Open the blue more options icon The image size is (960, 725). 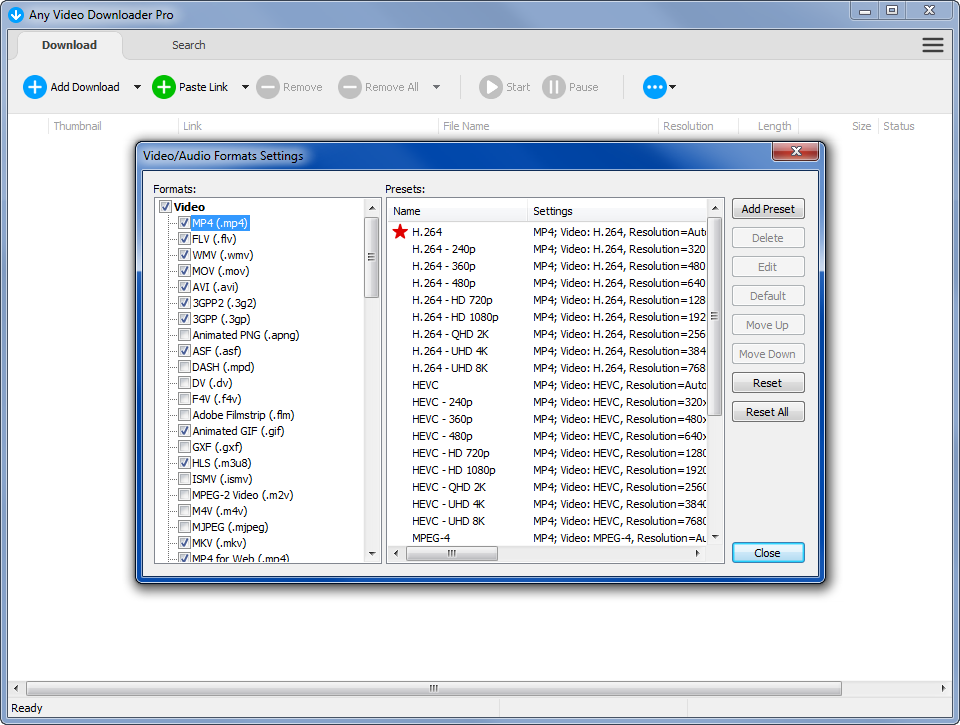coord(654,87)
